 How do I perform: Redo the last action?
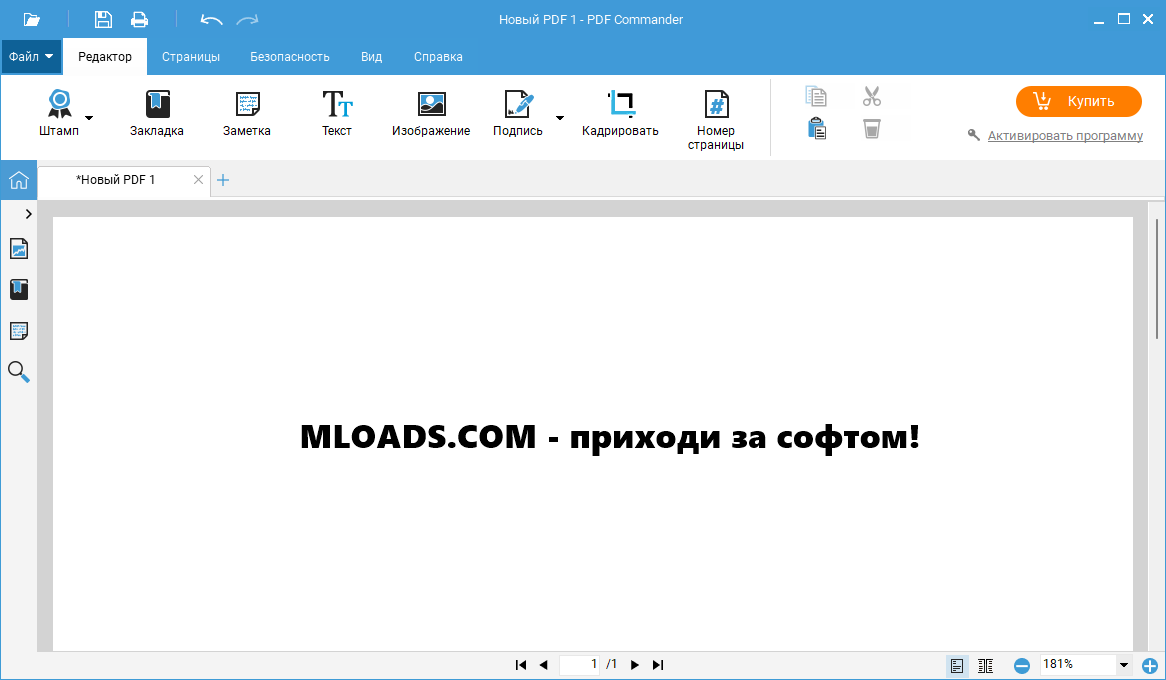tap(247, 20)
